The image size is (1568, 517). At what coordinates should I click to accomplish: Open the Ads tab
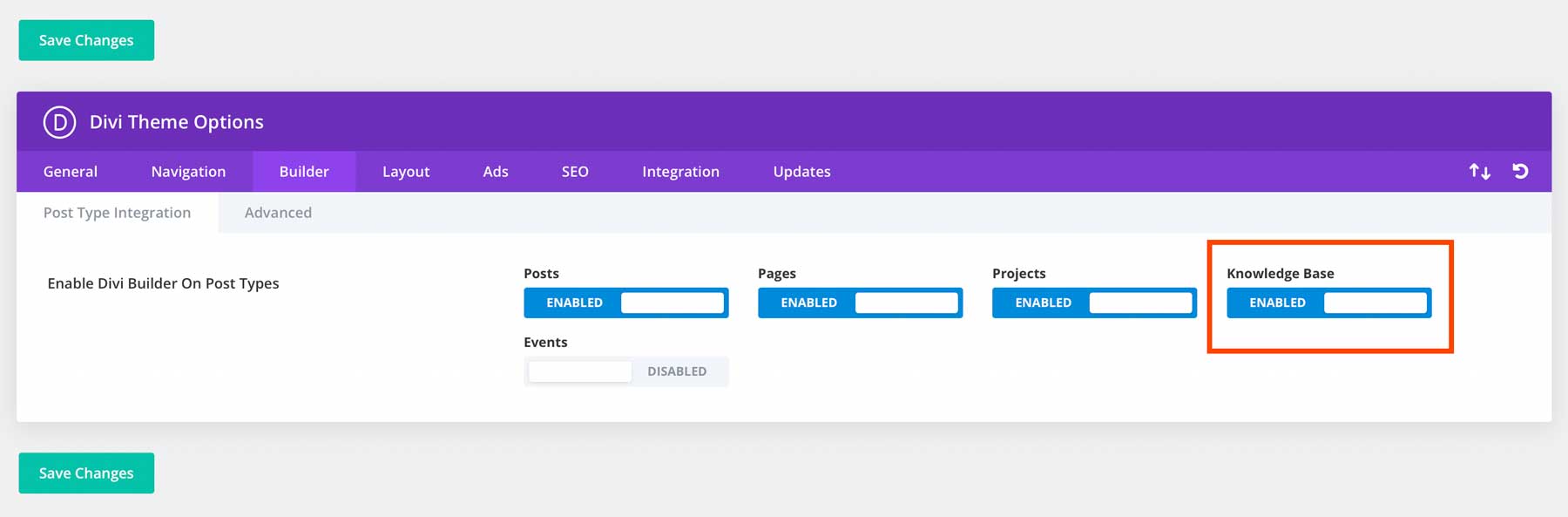[496, 172]
